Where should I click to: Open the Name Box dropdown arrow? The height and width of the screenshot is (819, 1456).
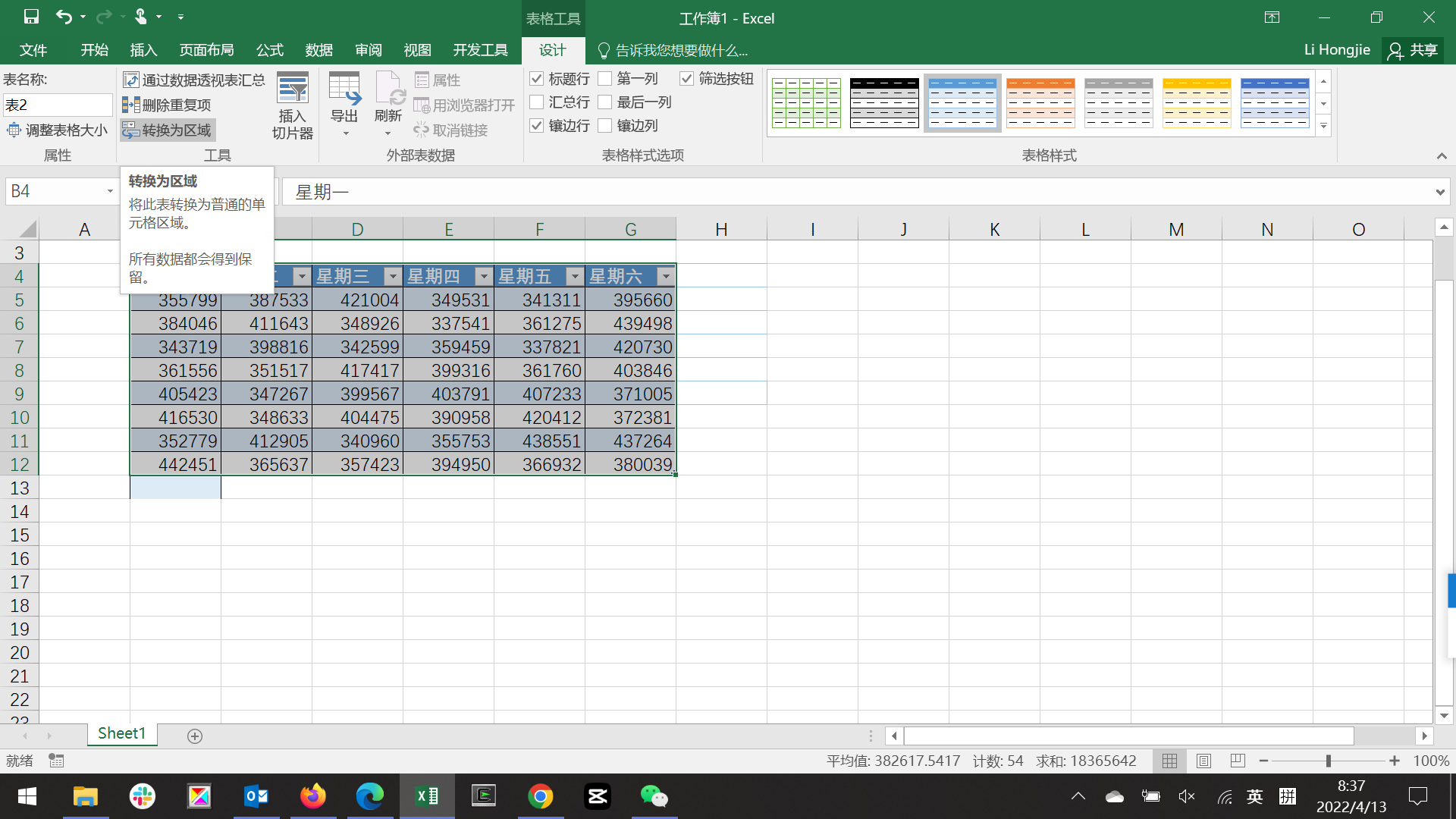[110, 192]
